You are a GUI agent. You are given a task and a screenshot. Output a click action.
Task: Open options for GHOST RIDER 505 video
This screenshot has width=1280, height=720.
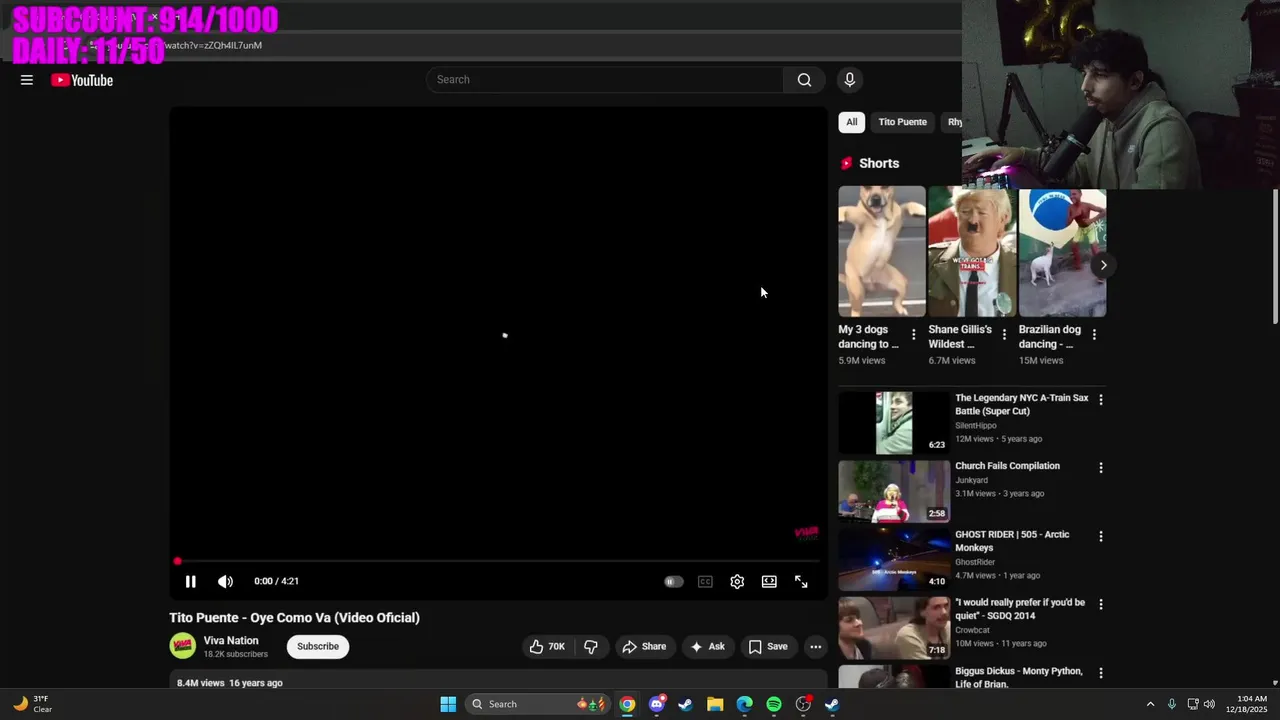[1101, 537]
